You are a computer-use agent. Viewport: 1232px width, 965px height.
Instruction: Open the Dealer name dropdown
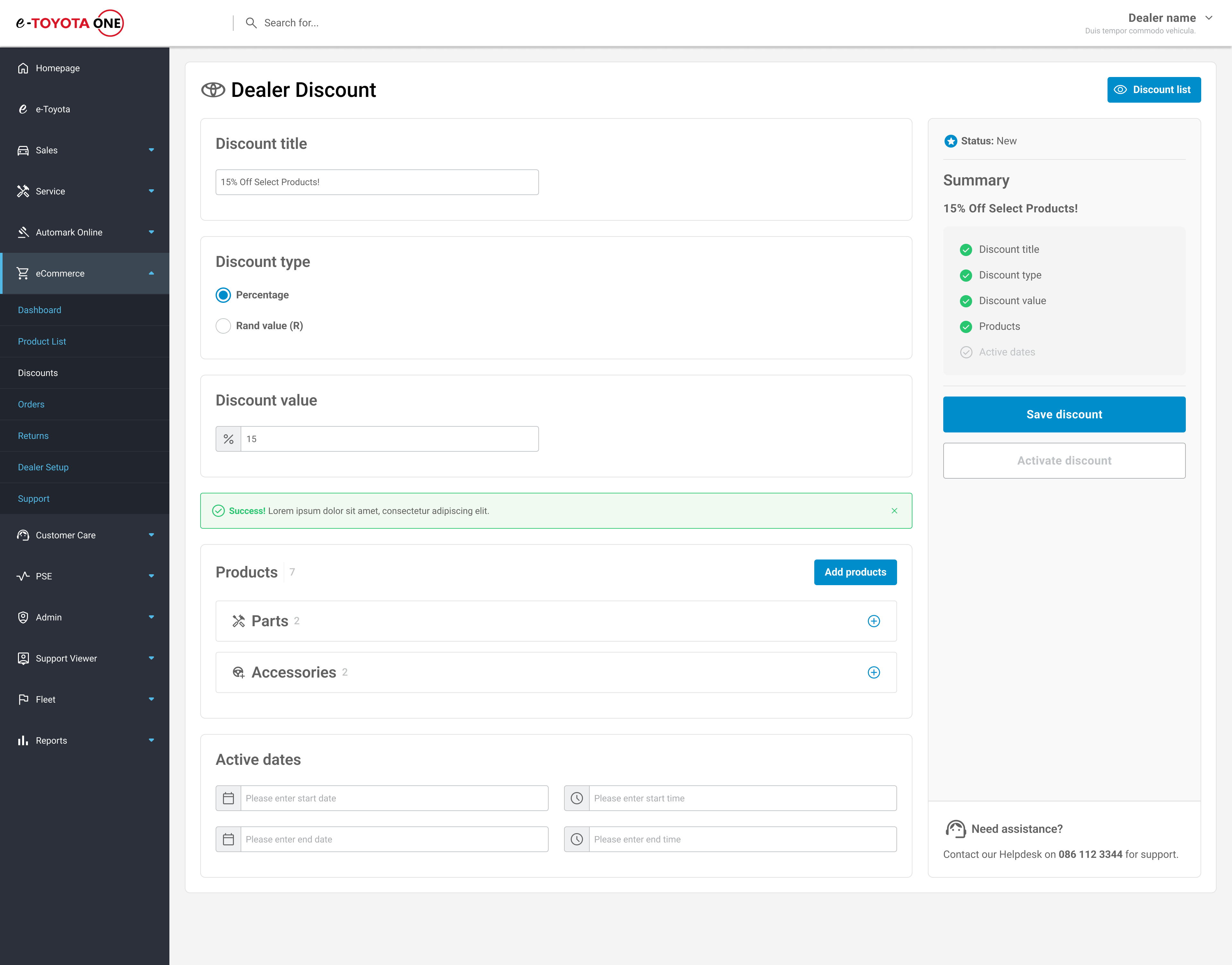(x=1208, y=18)
